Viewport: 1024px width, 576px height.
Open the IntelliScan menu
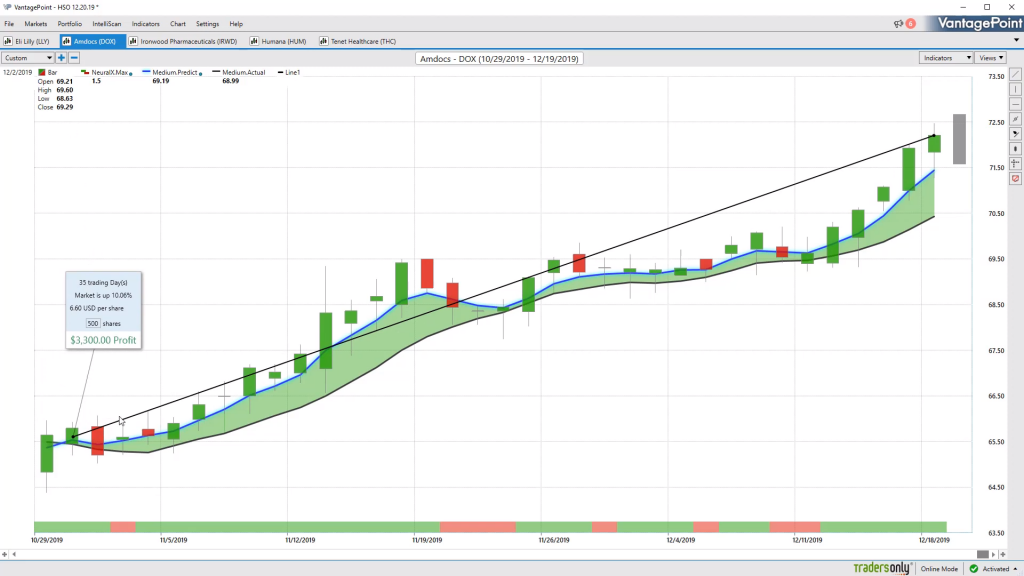point(106,24)
